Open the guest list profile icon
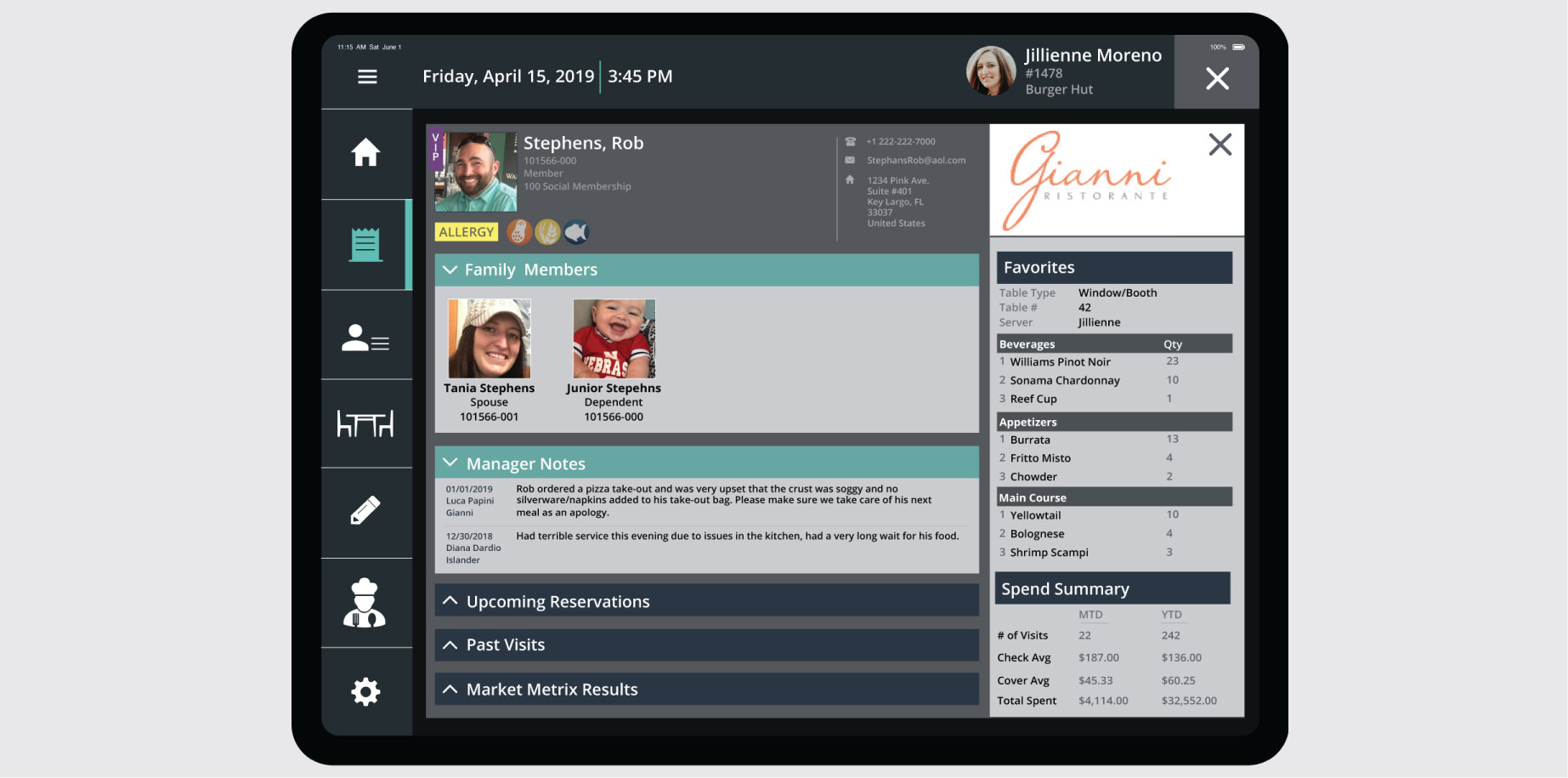This screenshot has height=778, width=1568. 365,338
